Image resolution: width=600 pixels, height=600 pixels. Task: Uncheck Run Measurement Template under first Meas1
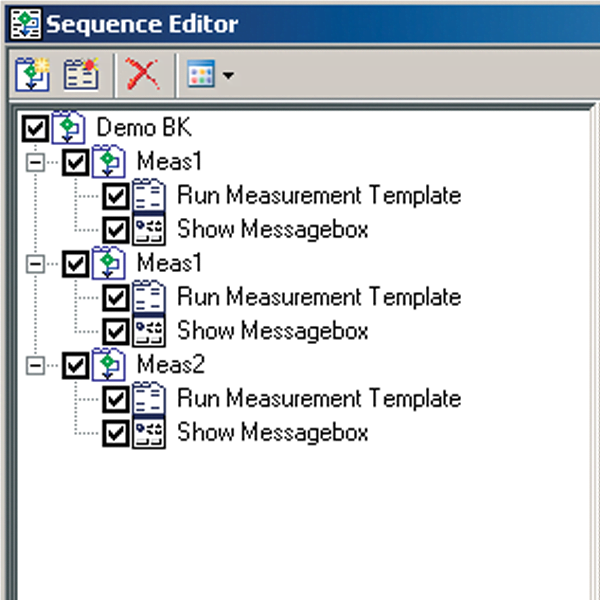coord(116,195)
